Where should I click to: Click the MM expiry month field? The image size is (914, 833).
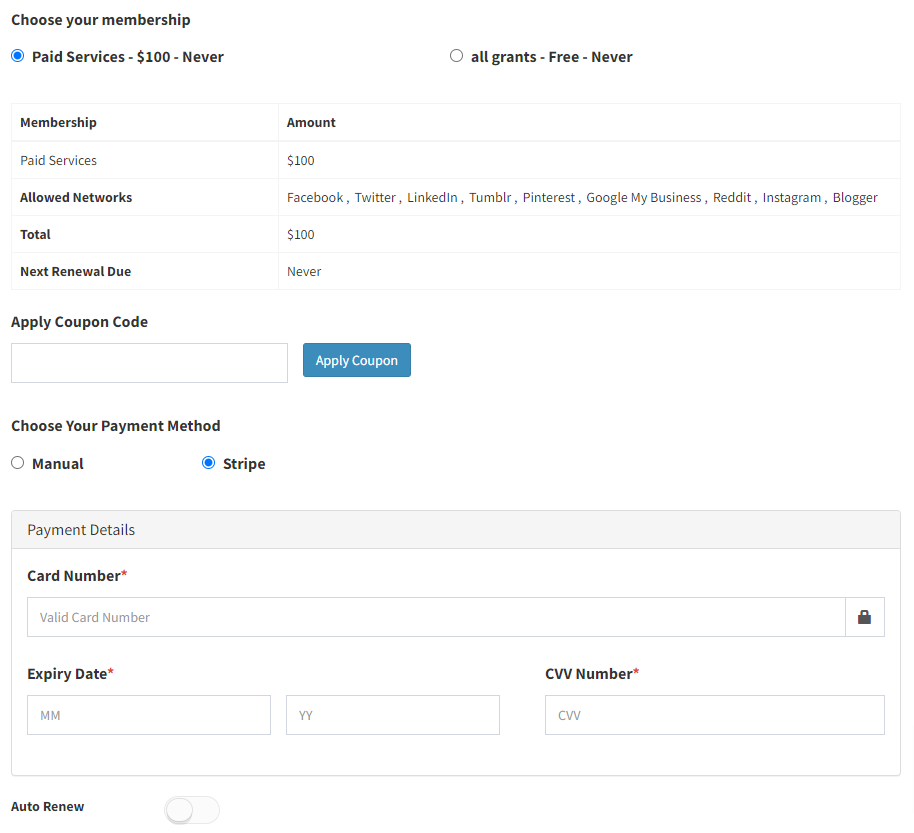coord(149,715)
